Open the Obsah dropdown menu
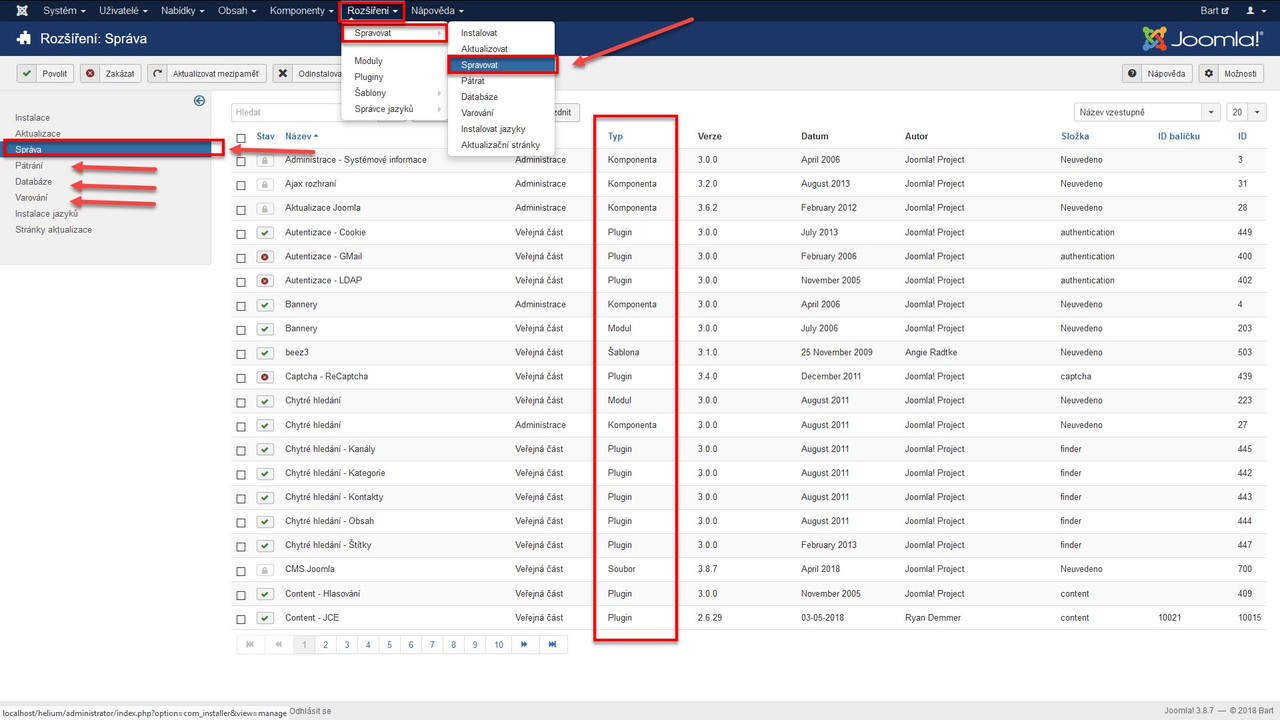 pyautogui.click(x=237, y=10)
